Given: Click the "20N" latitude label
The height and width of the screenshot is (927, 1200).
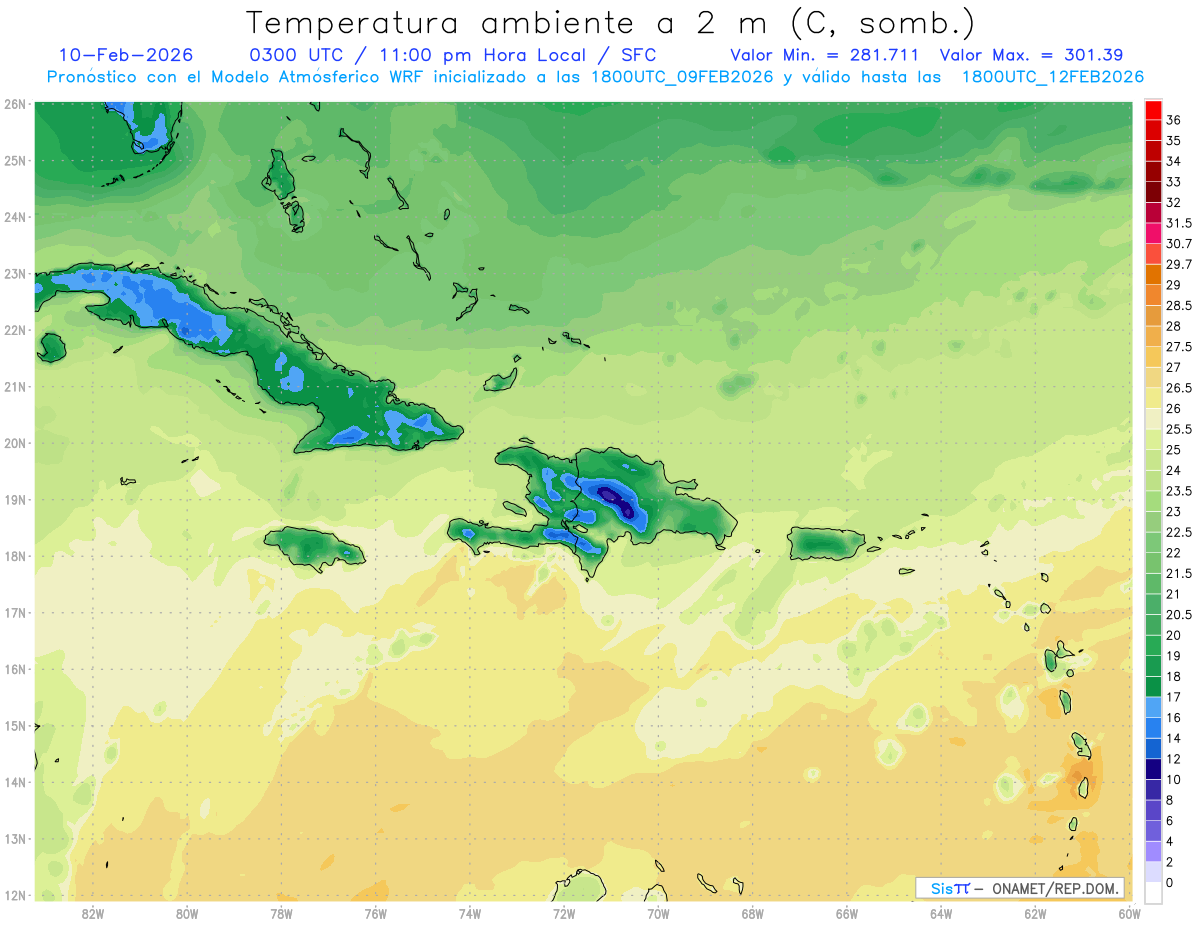Looking at the screenshot, I should 15,443.
